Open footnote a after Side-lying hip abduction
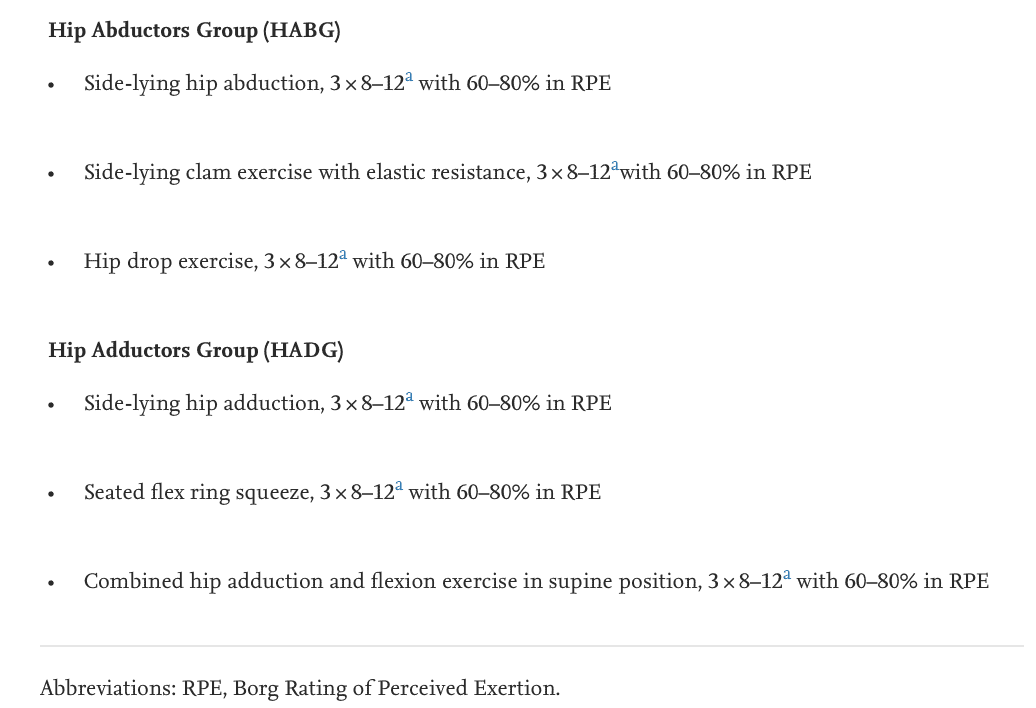The width and height of the screenshot is (1036, 708). [409, 77]
